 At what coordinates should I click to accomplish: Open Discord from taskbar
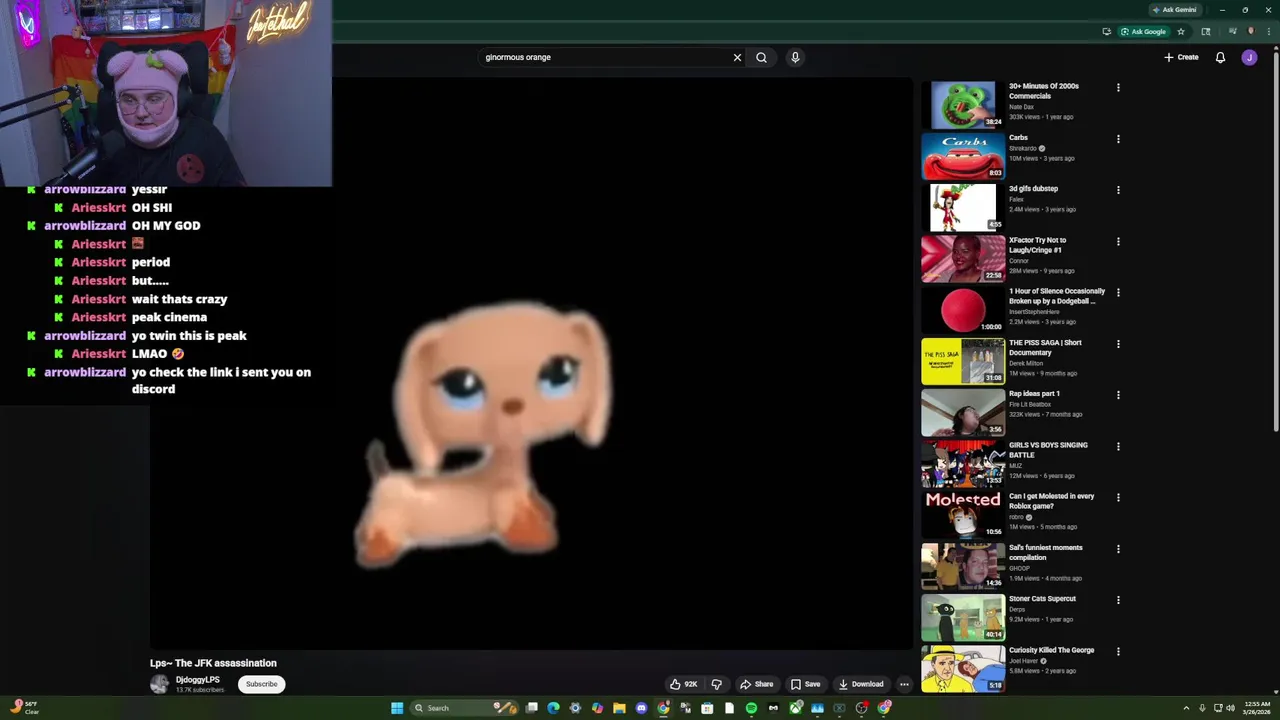click(x=641, y=708)
